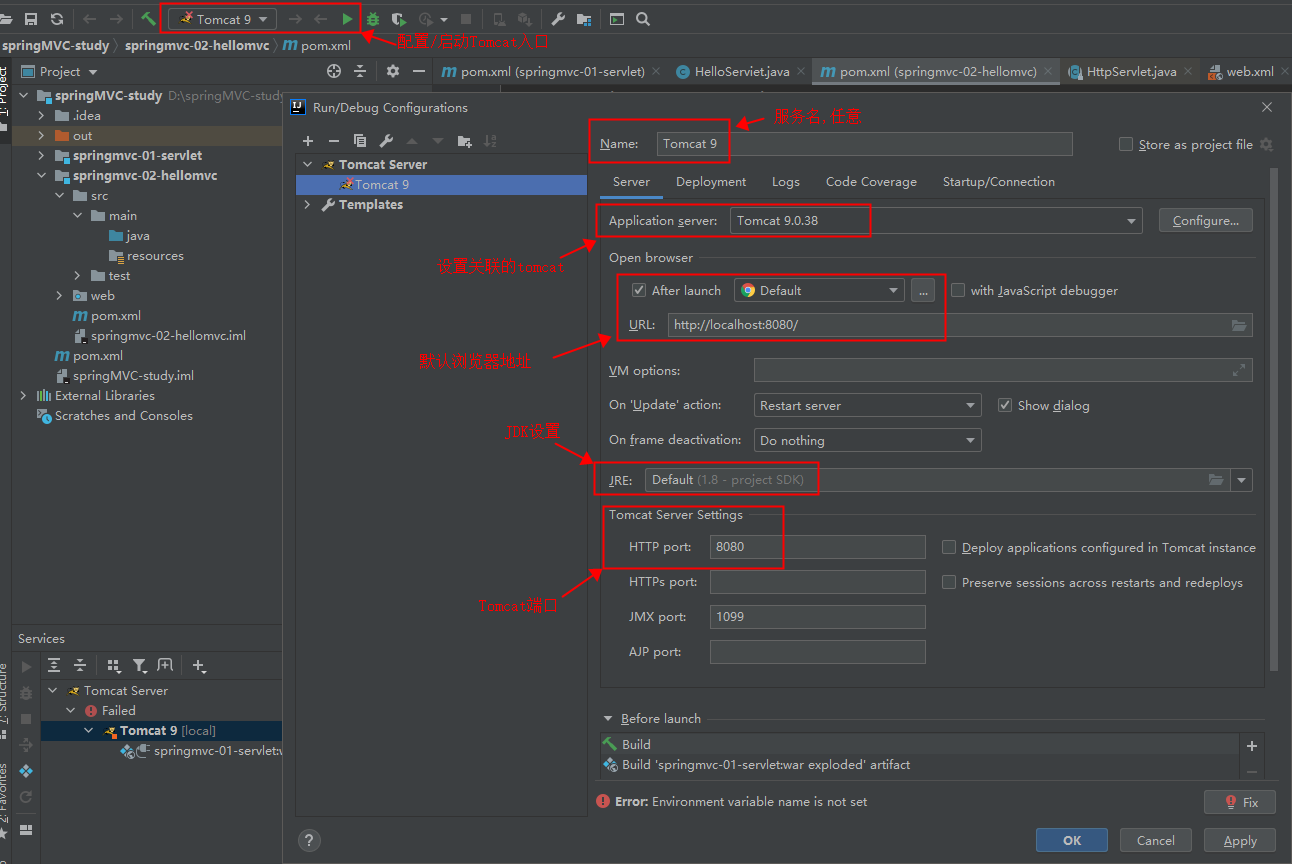
Task: Click Locate target icon in Project panel header
Action: (x=334, y=71)
